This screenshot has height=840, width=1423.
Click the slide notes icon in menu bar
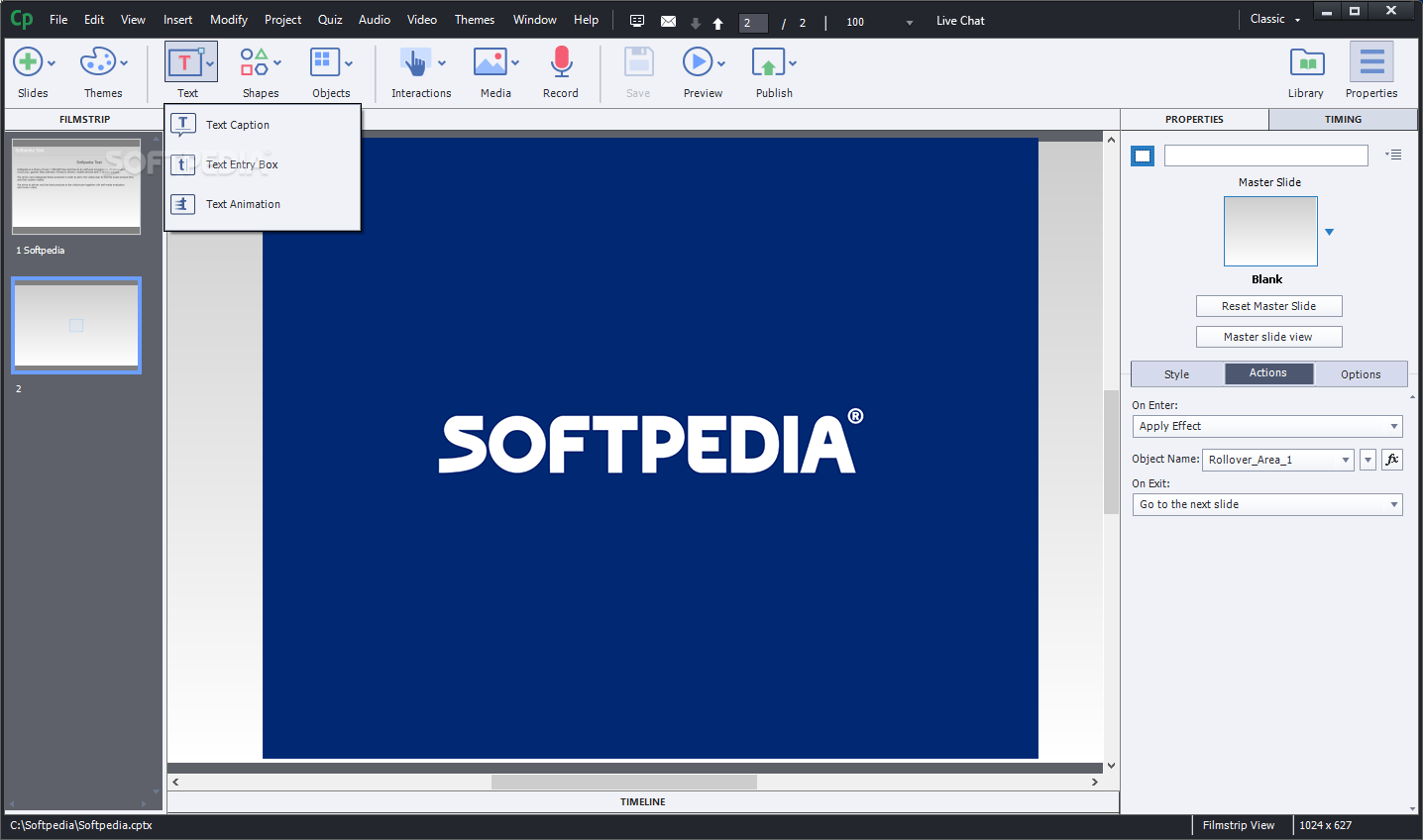coord(637,21)
